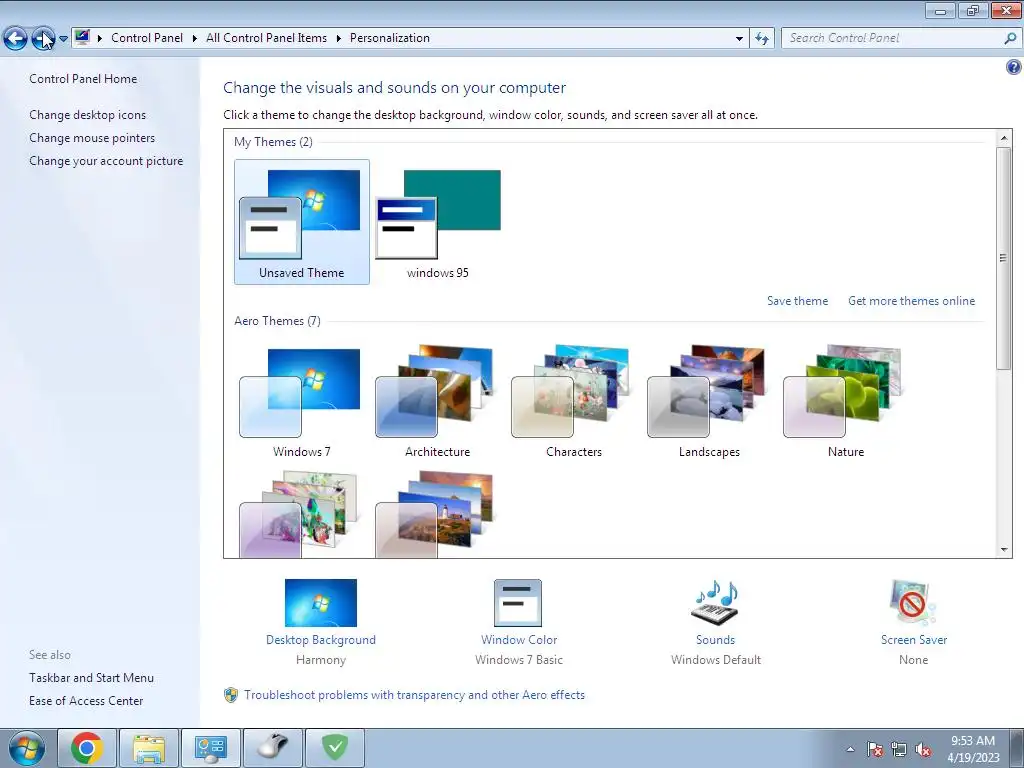Select the Control Panel breadcrumb

(x=147, y=38)
